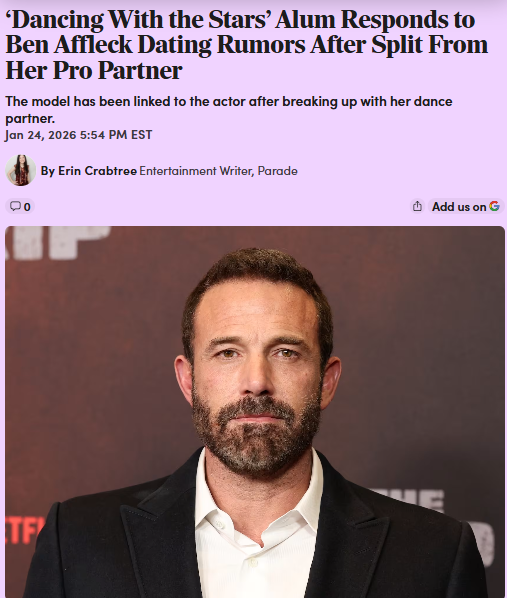Click the white backdrop lettering at the photo's top
This screenshot has height=598, width=507.
[x=57, y=241]
